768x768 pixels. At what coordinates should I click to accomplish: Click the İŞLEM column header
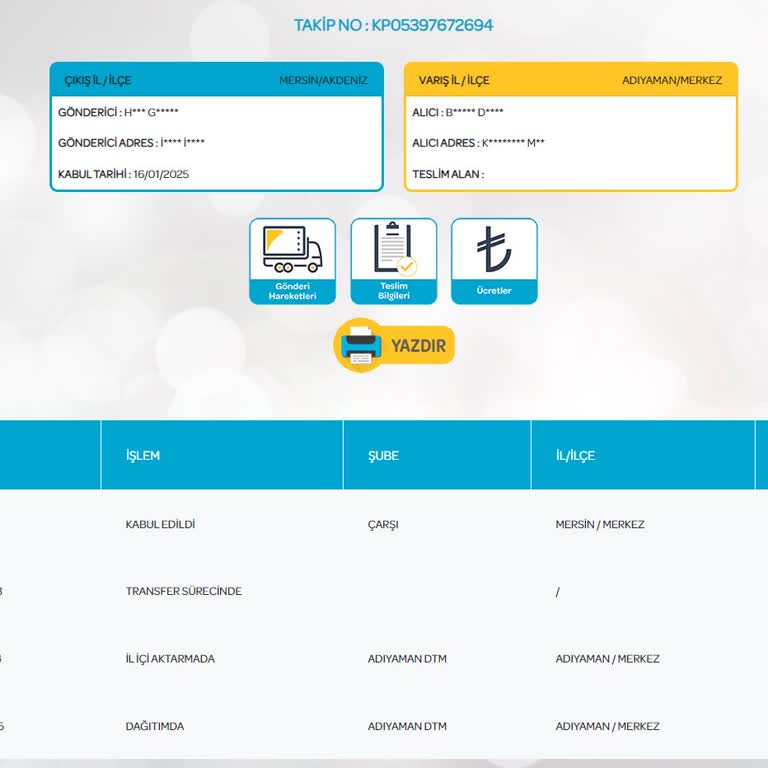pyautogui.click(x=143, y=456)
